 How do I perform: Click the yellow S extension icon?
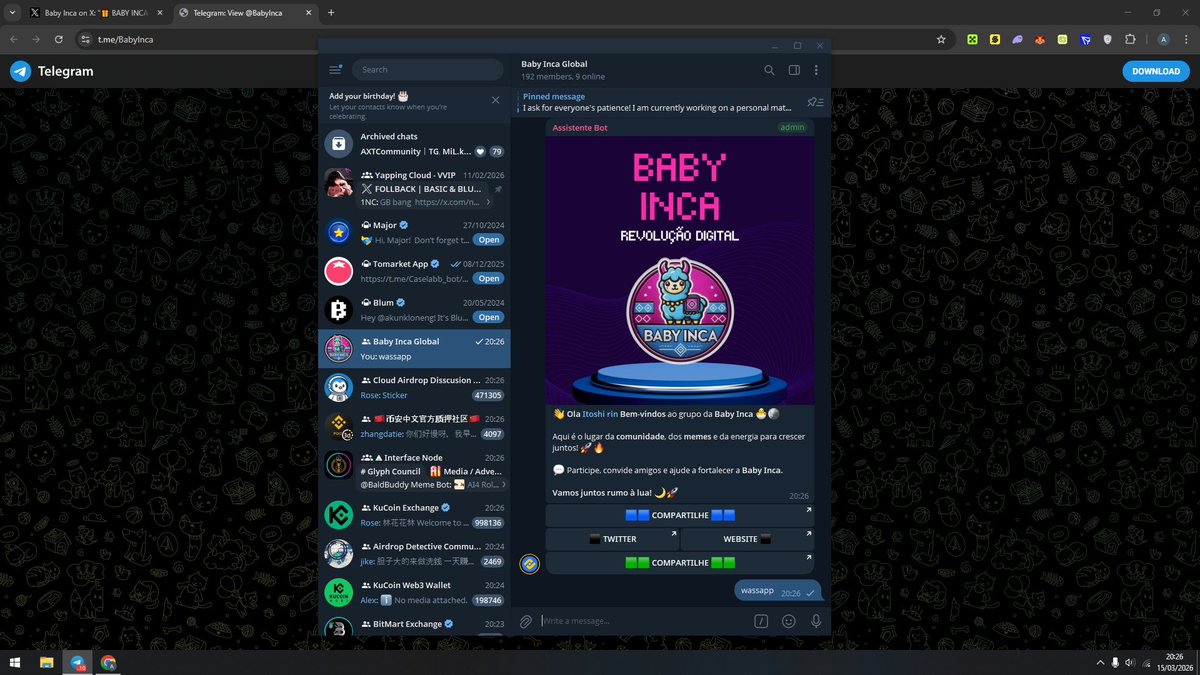(995, 39)
